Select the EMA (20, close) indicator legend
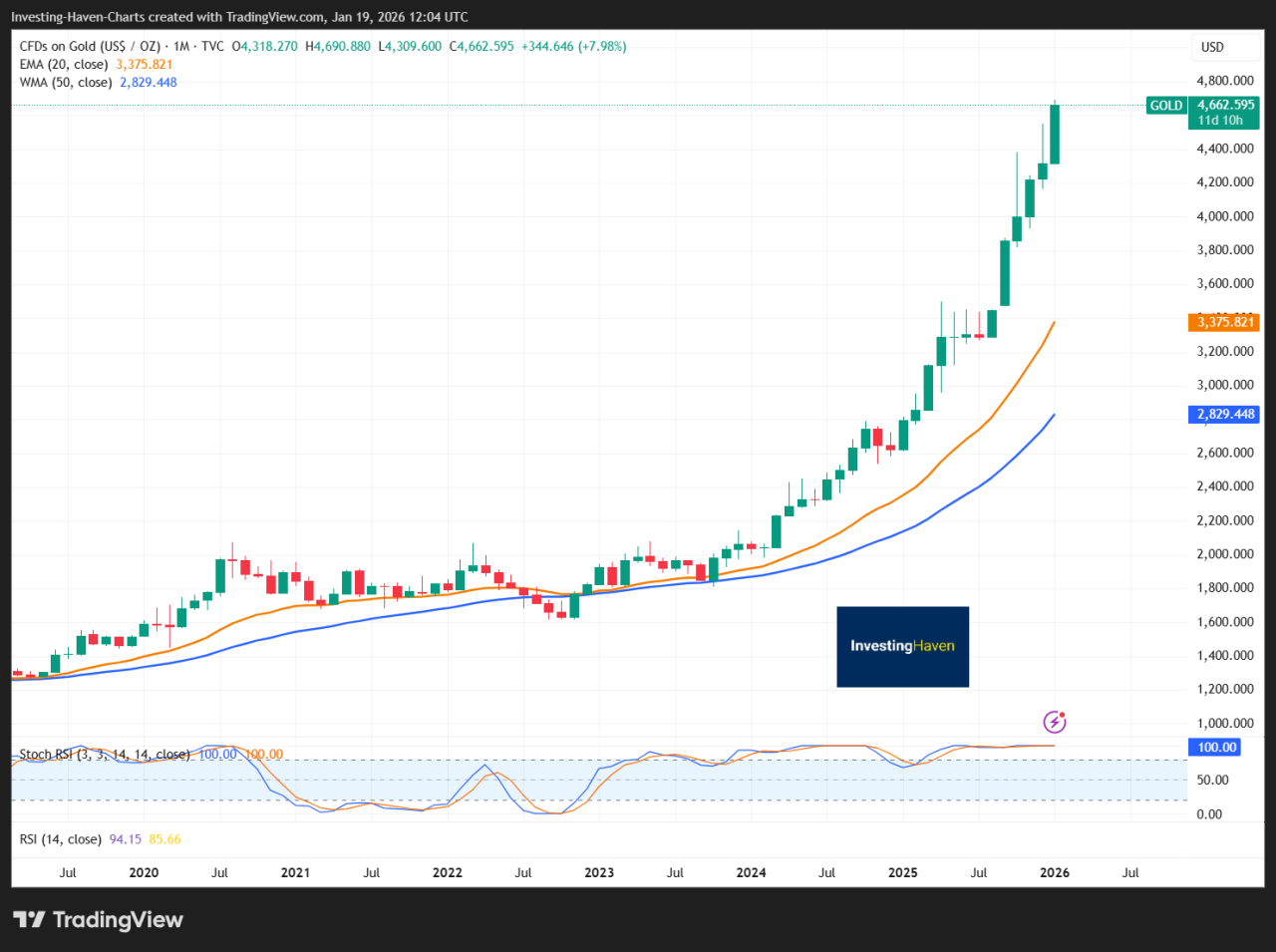The image size is (1276, 952). [64, 65]
